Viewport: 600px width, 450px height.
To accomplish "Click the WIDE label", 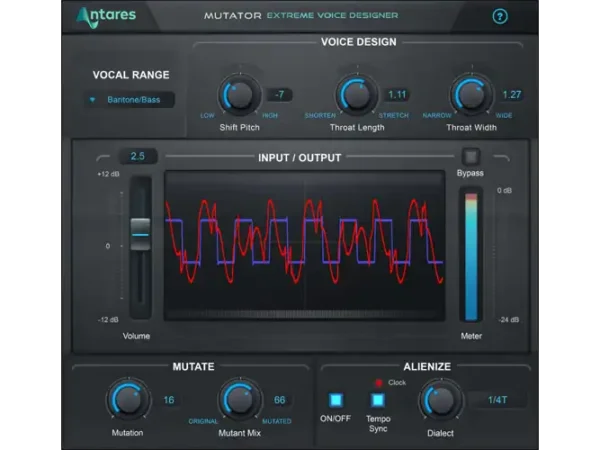I will [504, 116].
